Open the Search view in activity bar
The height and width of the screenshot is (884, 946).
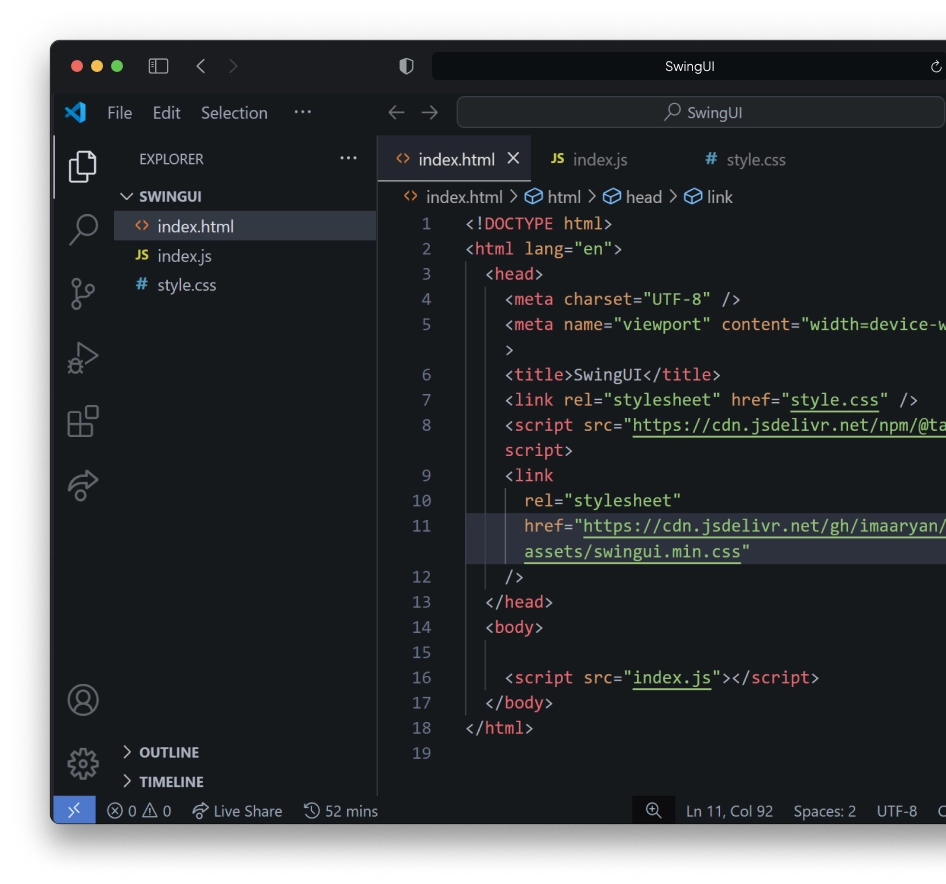tap(83, 229)
